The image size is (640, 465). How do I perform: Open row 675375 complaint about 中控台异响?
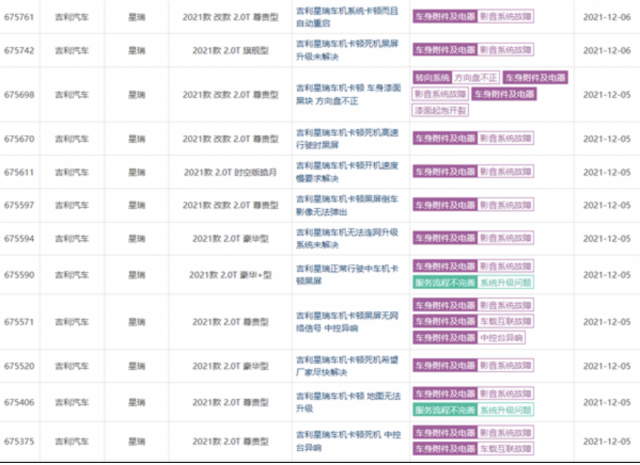pyautogui.click(x=348, y=441)
